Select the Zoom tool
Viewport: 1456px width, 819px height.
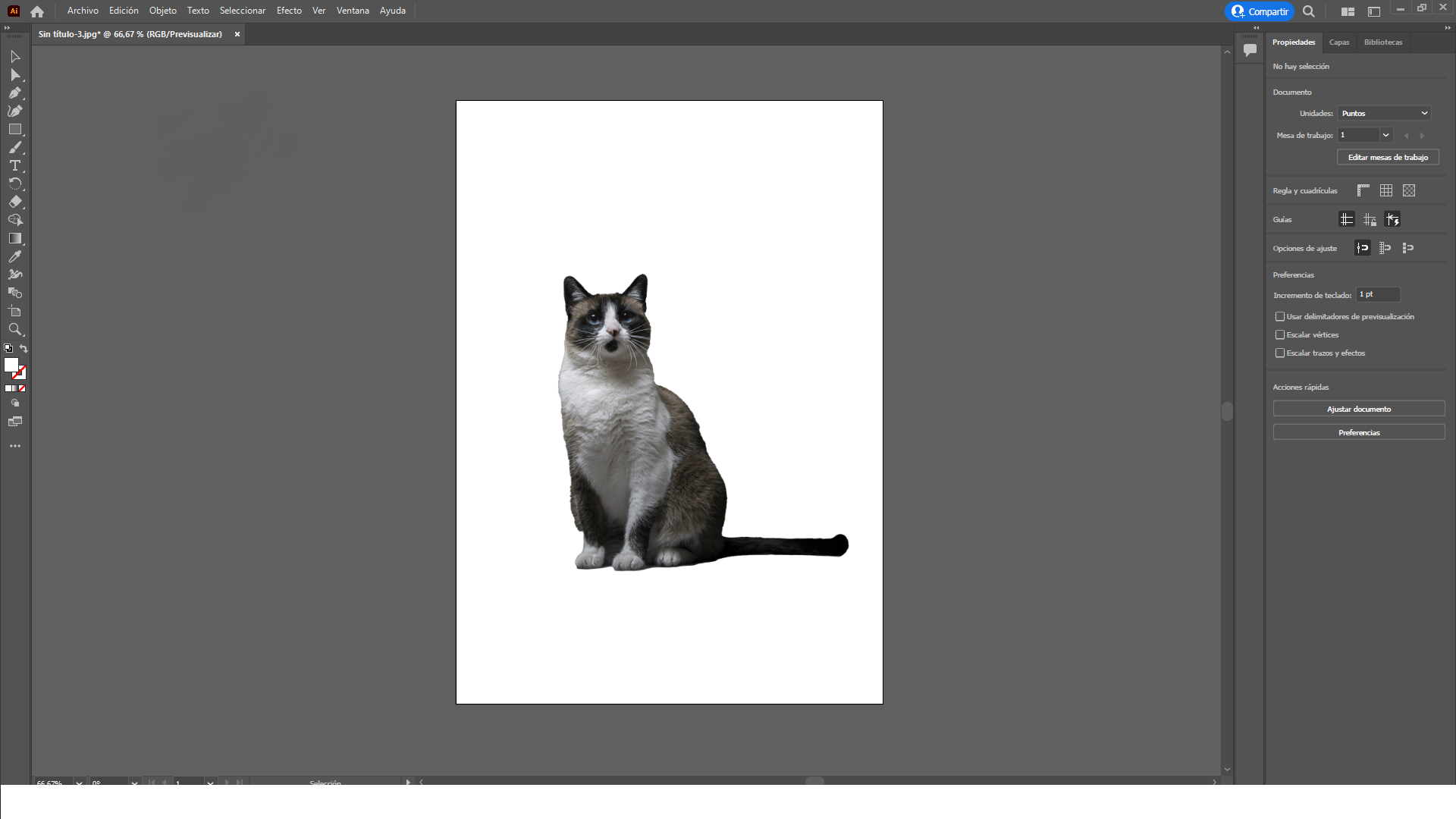[14, 330]
